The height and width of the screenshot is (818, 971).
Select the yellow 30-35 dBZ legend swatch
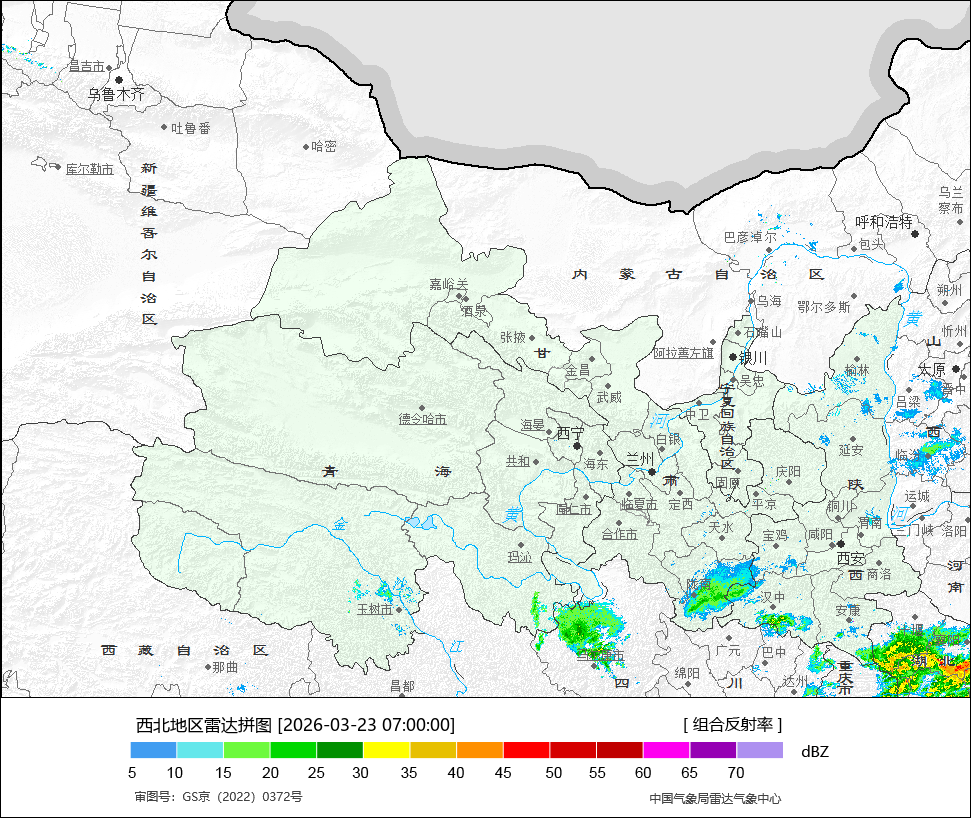coord(386,751)
